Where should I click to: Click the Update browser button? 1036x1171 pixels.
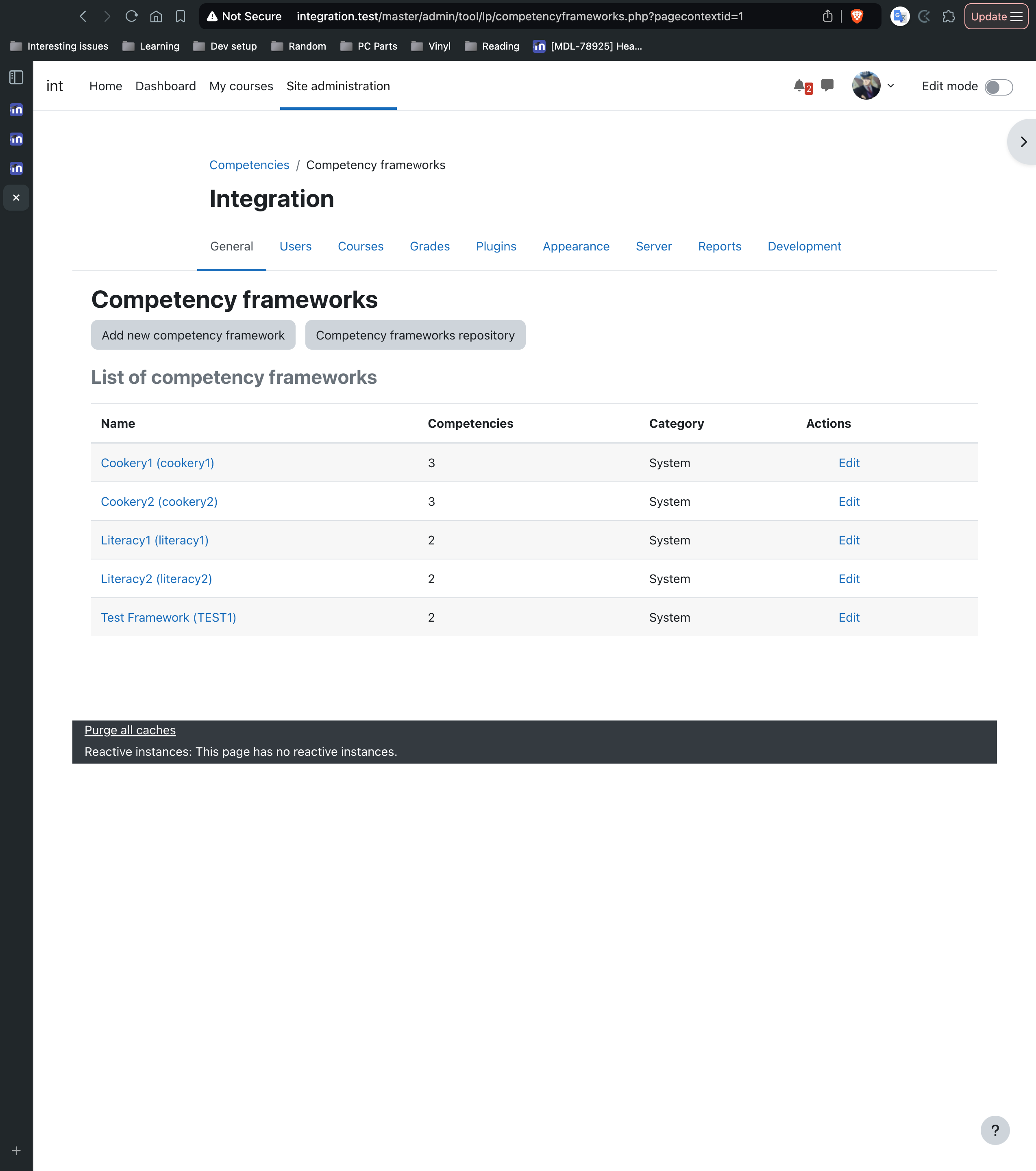click(x=996, y=16)
